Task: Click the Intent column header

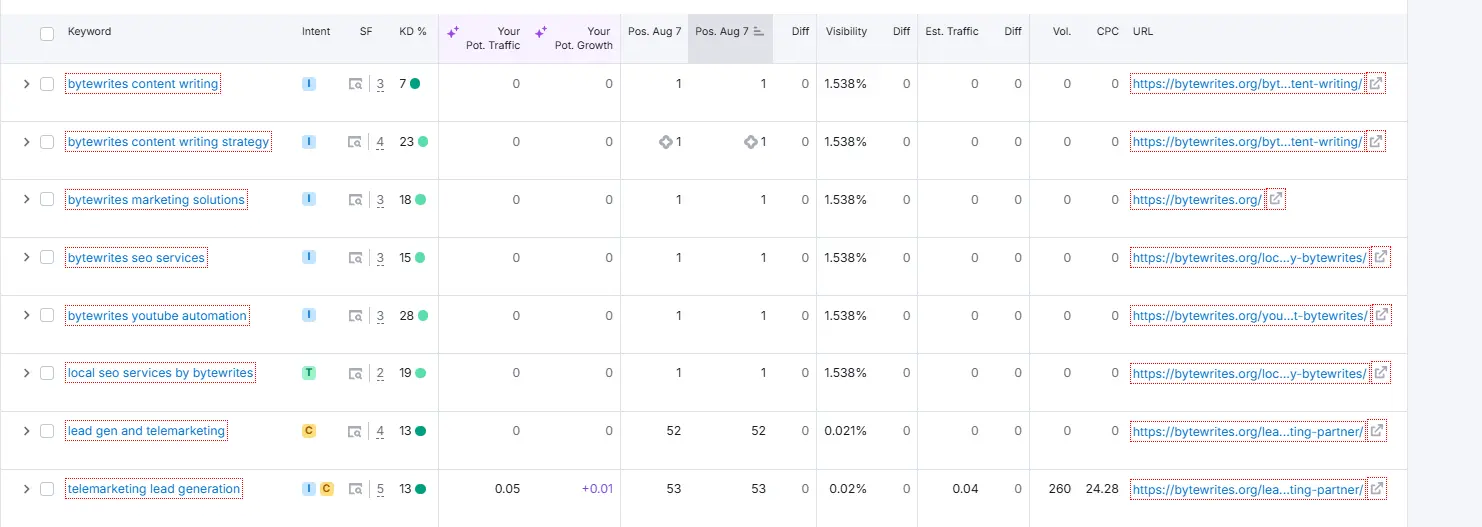Action: (316, 32)
